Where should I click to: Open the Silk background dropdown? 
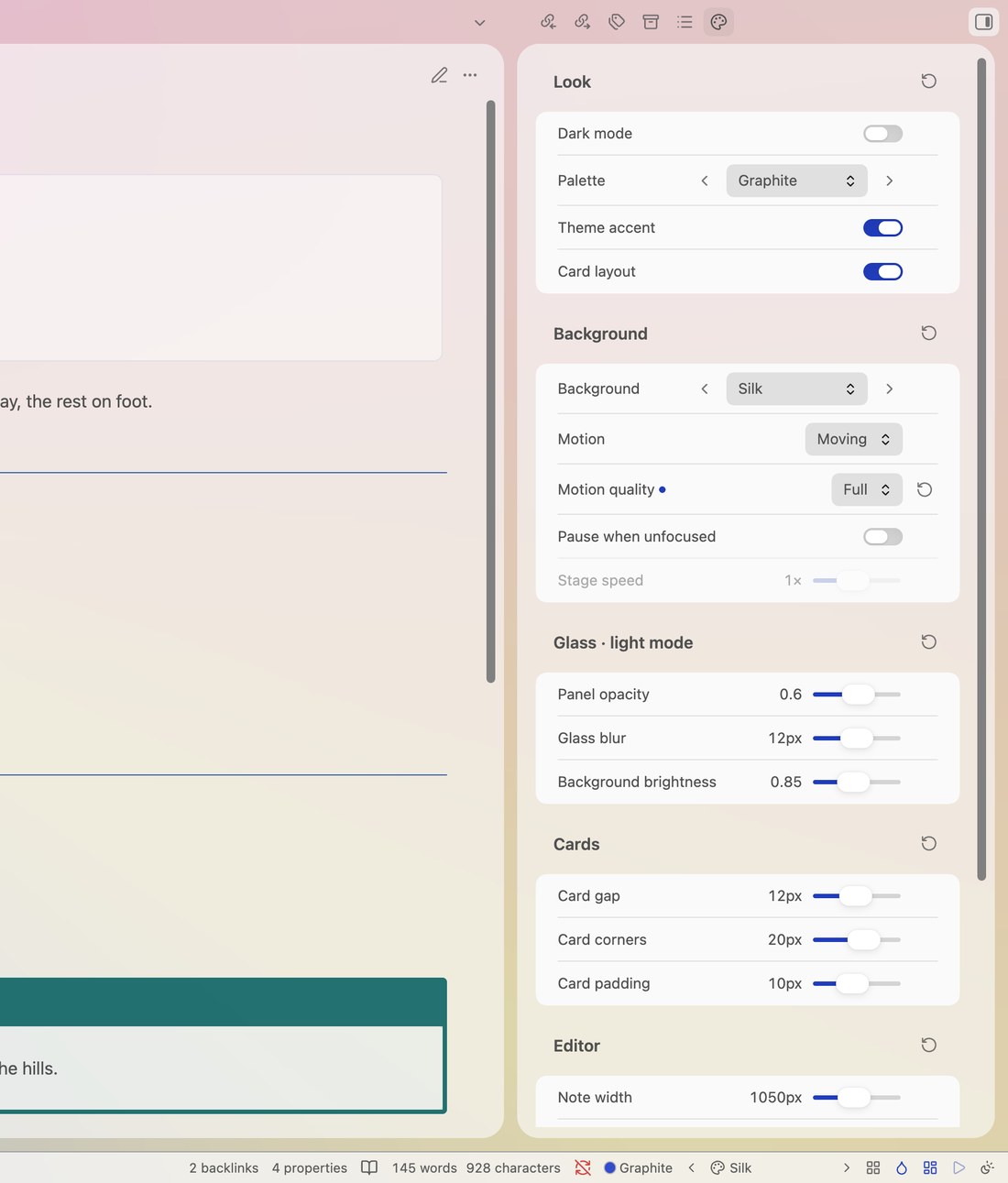(796, 389)
